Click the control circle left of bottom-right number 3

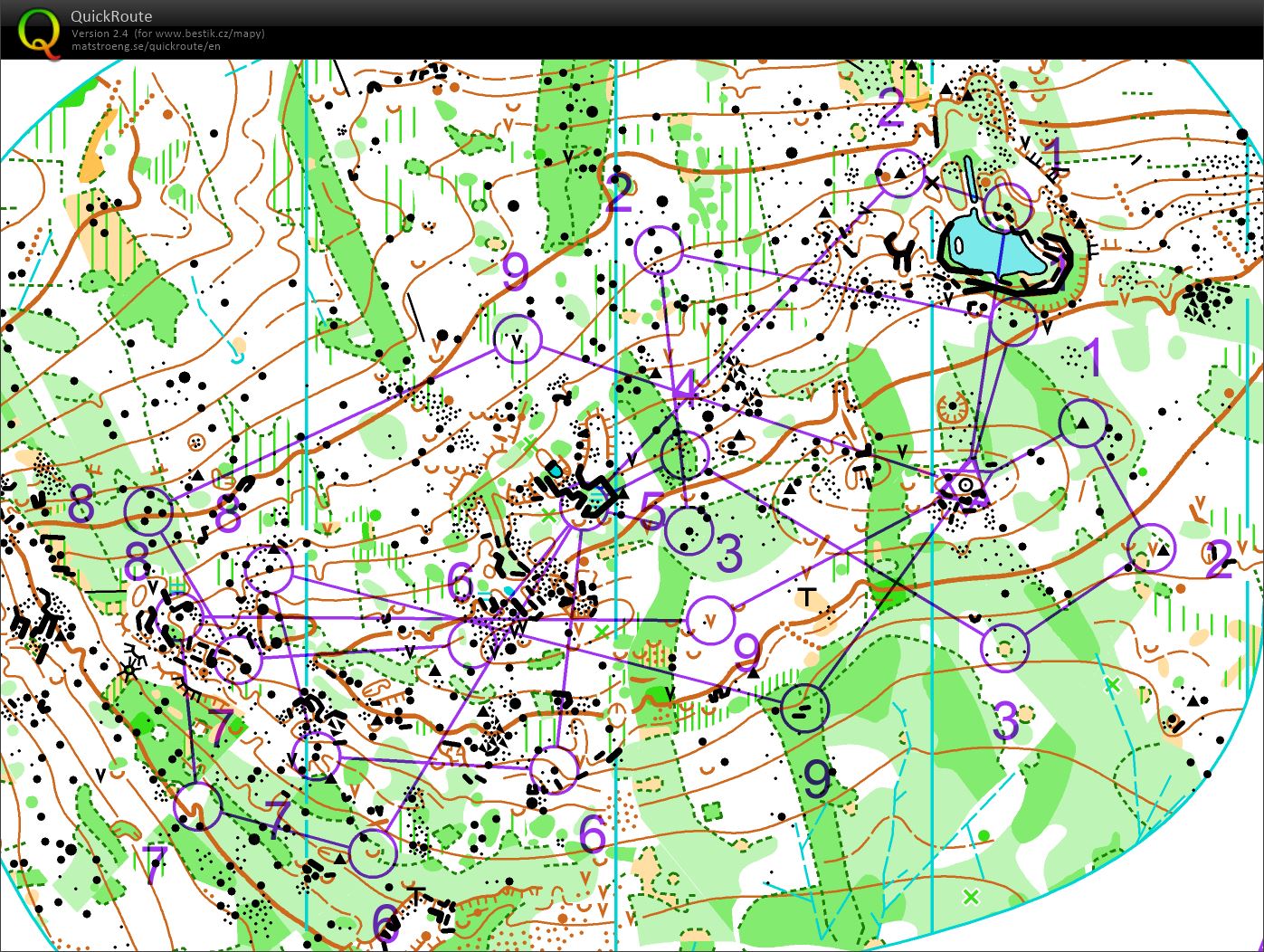tap(688, 530)
